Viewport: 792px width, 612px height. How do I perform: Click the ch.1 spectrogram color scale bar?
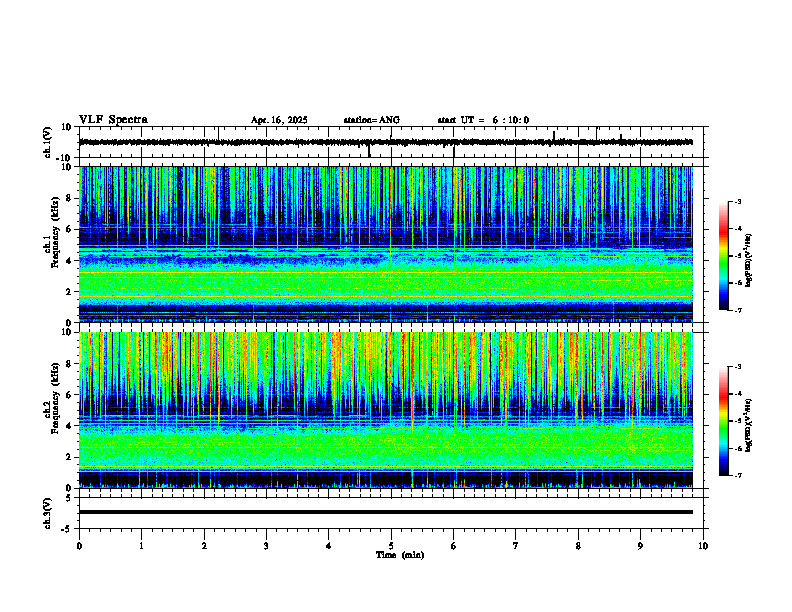point(723,256)
